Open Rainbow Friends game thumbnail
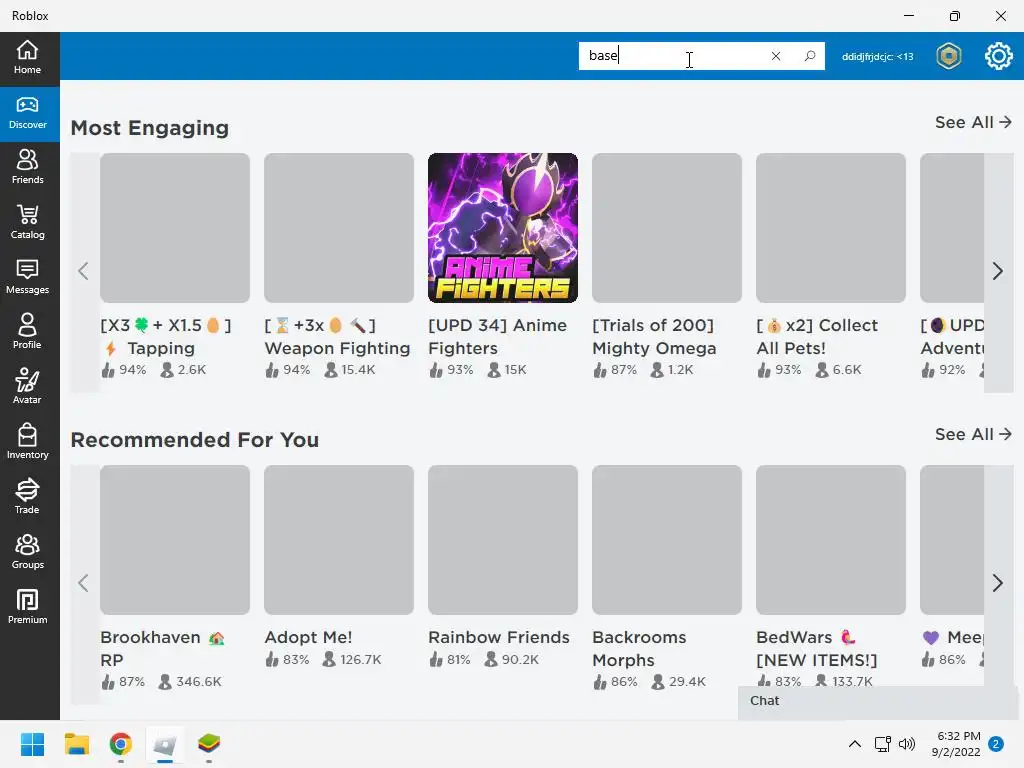The width and height of the screenshot is (1024, 768). point(503,540)
